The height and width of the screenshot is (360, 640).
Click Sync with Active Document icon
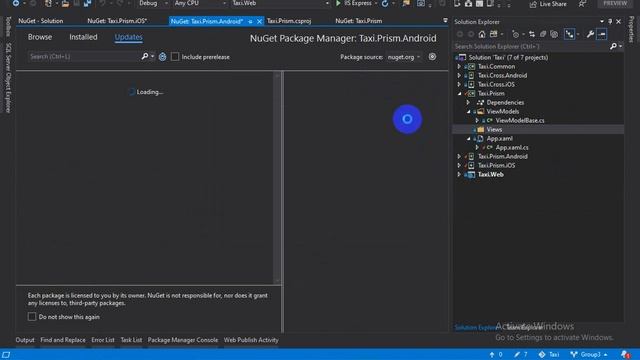[x=532, y=34]
